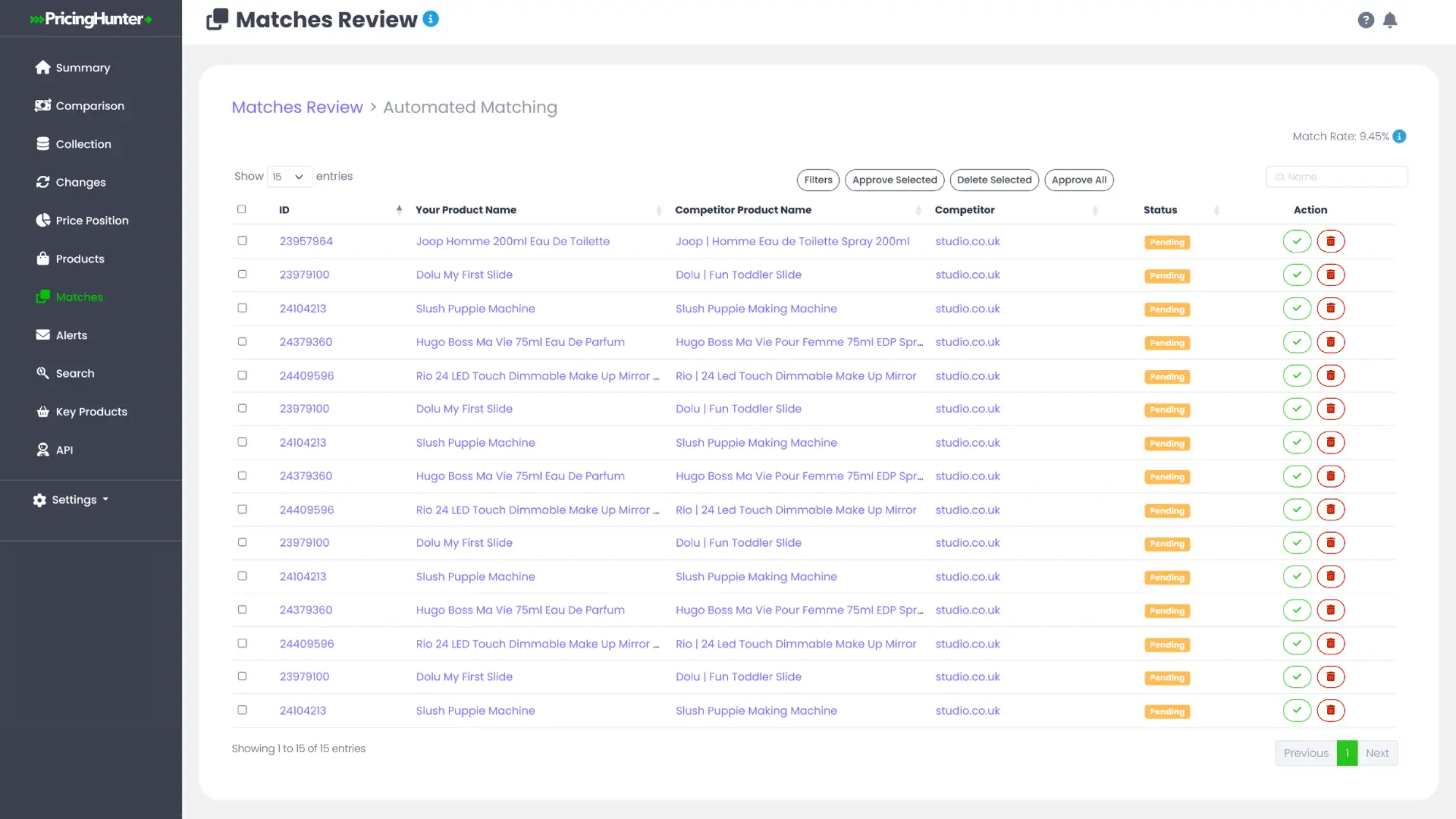Sort table by ID column arrow
The height and width of the screenshot is (819, 1456).
tap(399, 210)
